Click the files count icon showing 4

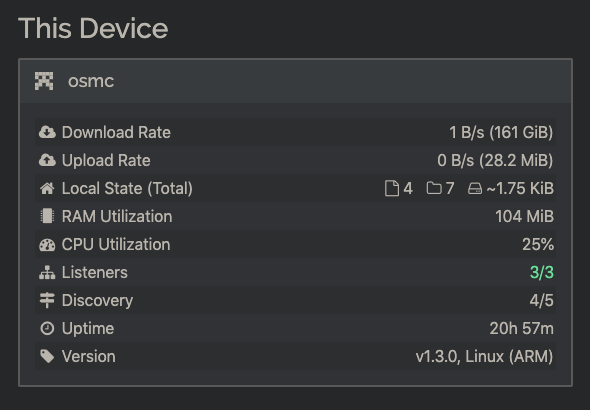[x=392, y=188]
